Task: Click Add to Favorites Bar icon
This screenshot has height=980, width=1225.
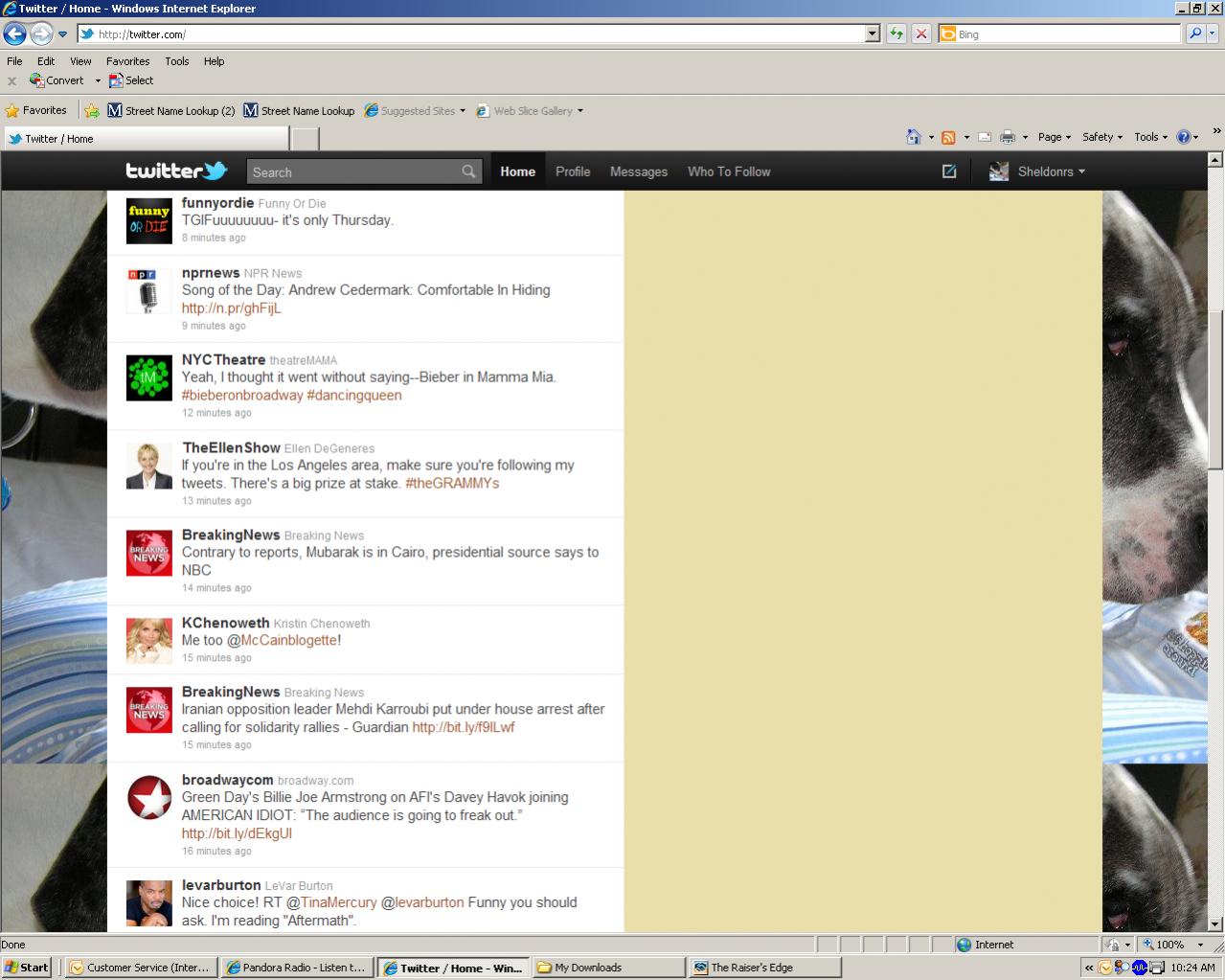Action: [x=92, y=110]
